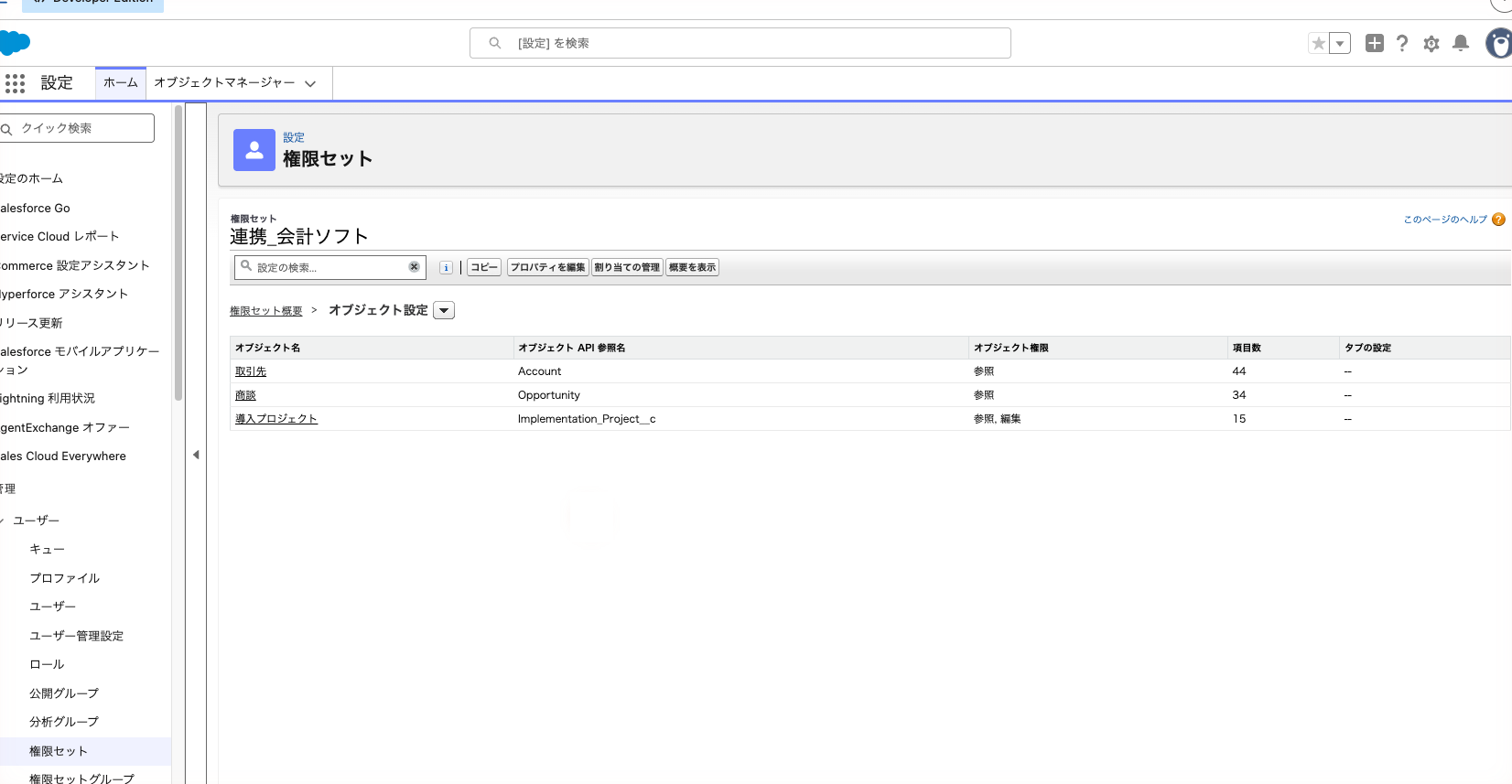
Task: Click the orange page help icon
Action: [x=1498, y=220]
